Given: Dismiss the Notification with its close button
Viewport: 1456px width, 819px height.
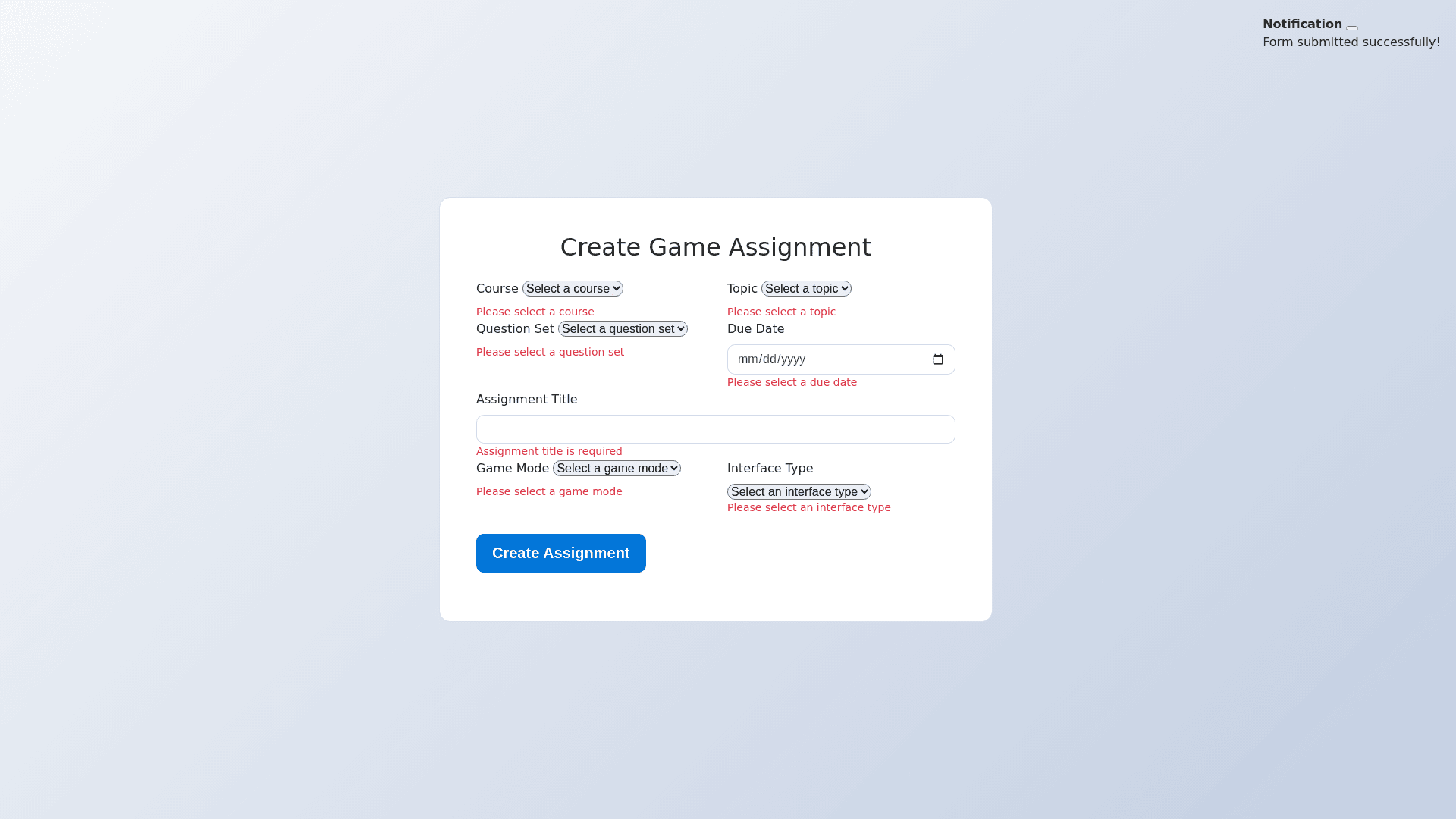Looking at the screenshot, I should click(x=1352, y=28).
